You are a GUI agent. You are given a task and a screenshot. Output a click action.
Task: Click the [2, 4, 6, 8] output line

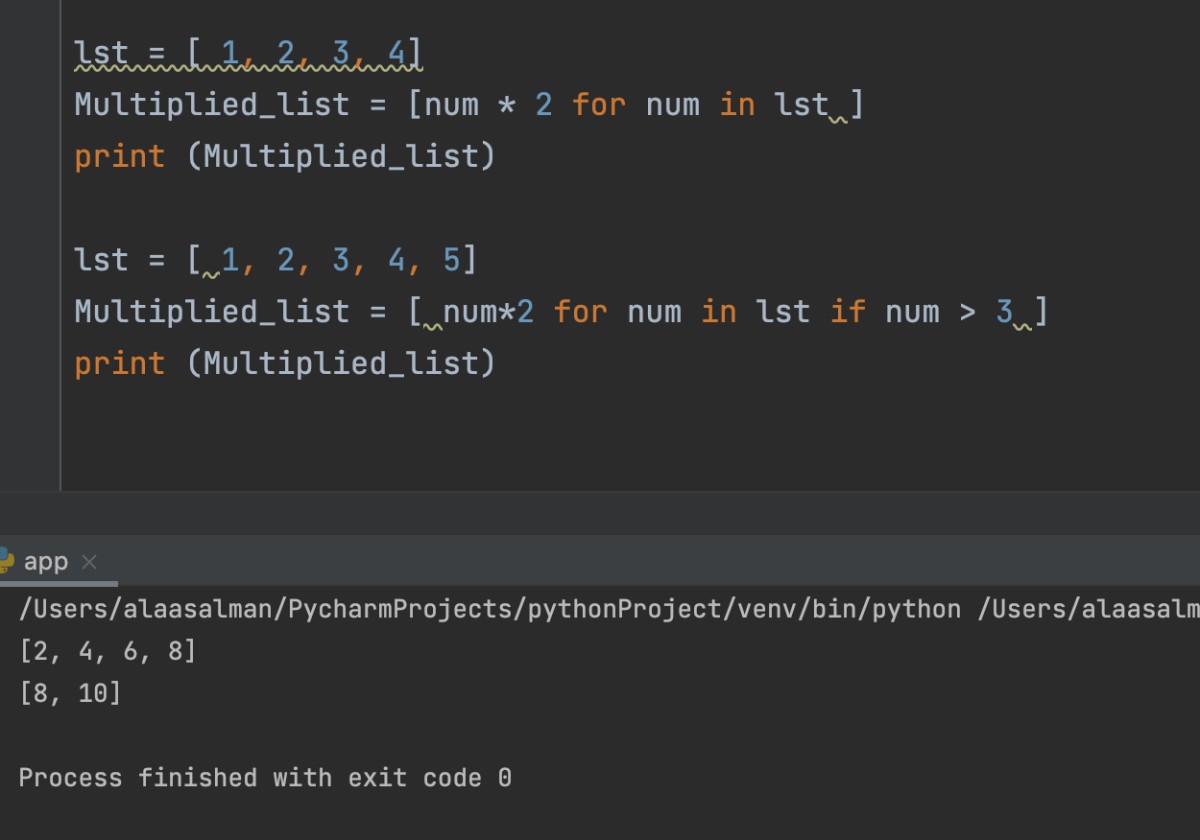[x=108, y=651]
